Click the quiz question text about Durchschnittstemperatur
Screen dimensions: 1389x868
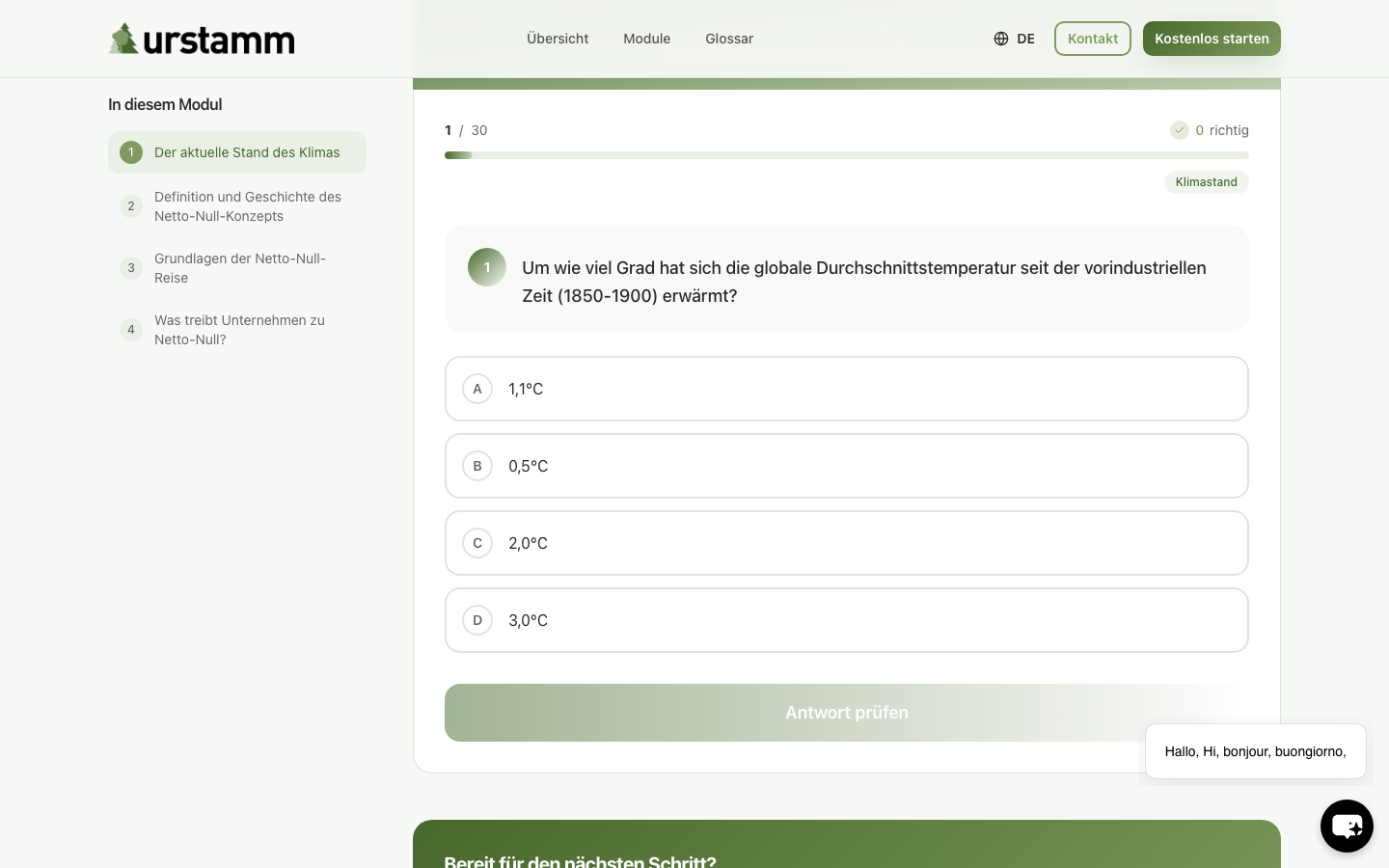tap(864, 282)
